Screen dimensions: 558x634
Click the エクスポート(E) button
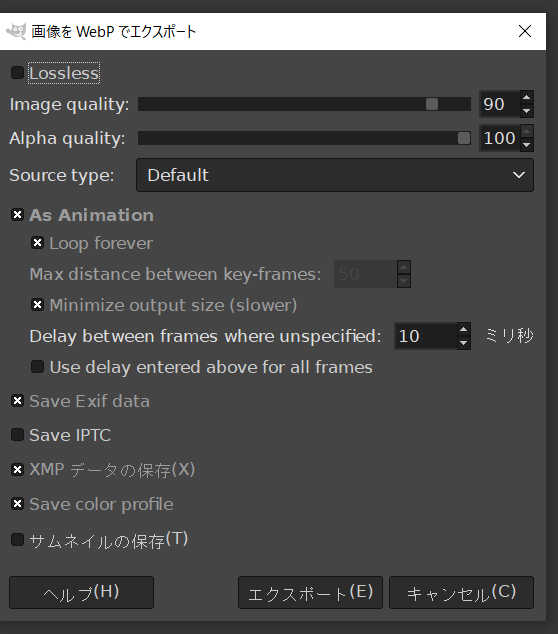(310, 592)
